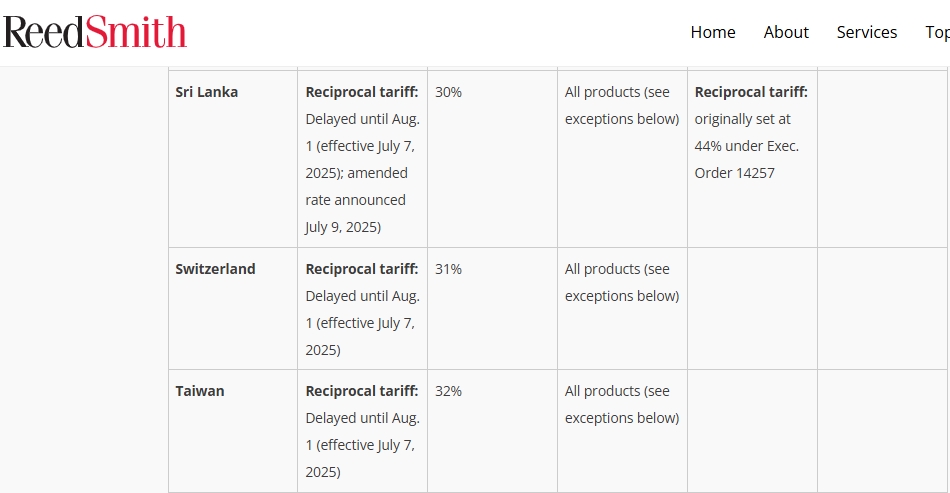Click the partially visible Top nav item

point(937,32)
